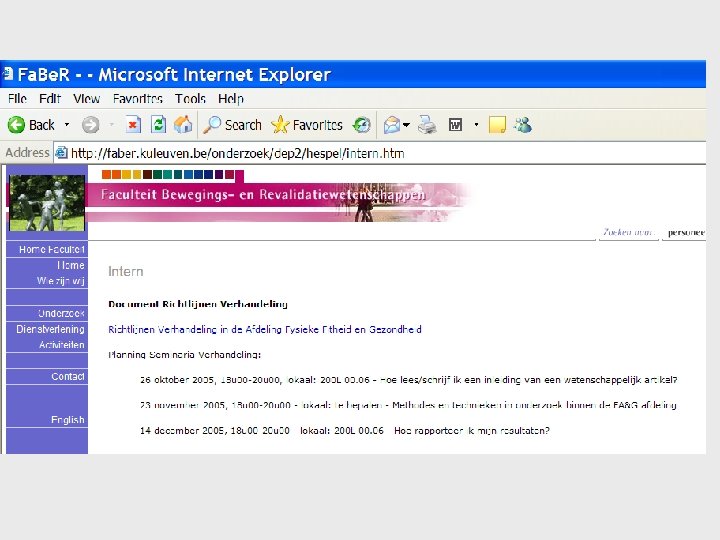Open the File menu
The height and width of the screenshot is (540, 720).
coord(17,99)
